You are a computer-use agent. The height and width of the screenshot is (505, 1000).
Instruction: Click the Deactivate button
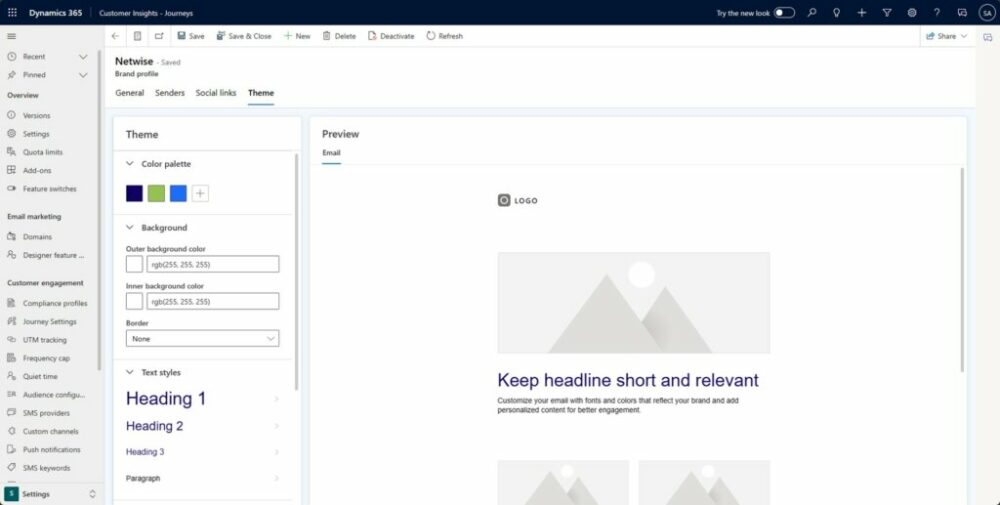[391, 36]
